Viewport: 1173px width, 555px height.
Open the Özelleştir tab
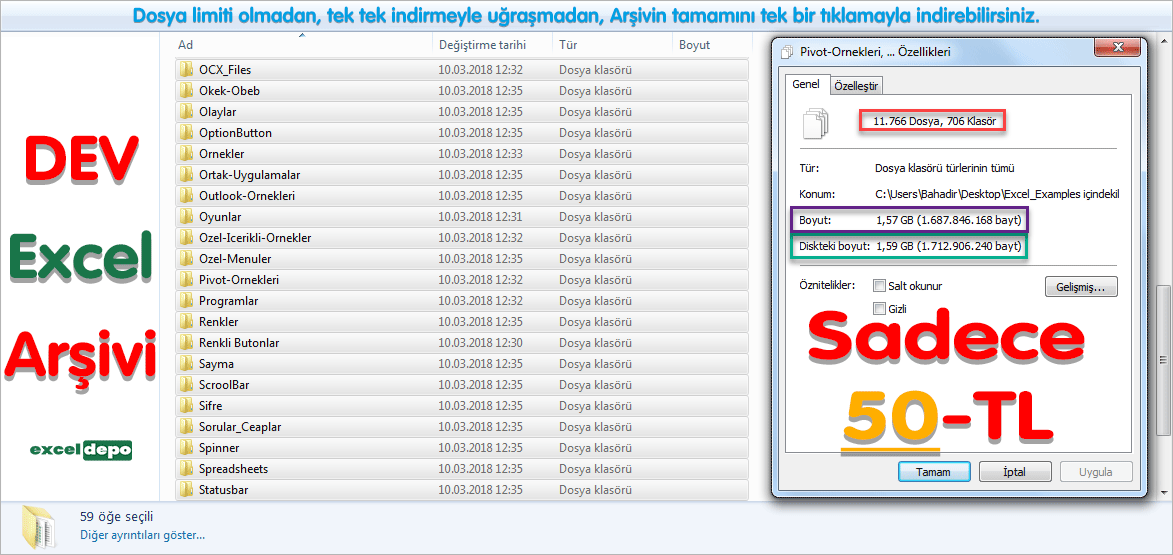click(x=856, y=86)
